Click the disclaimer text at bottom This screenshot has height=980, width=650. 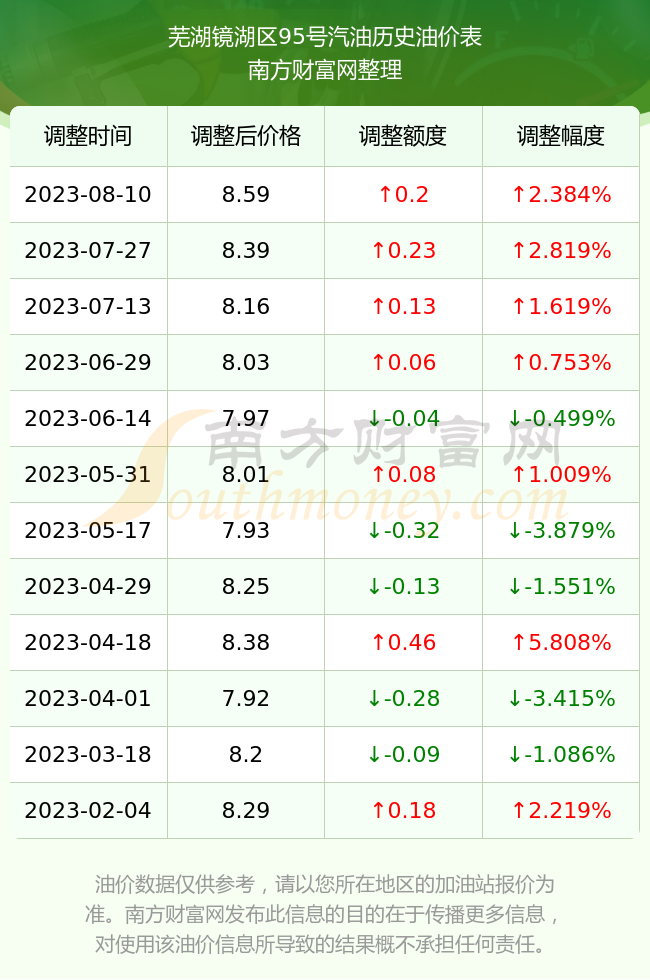324,914
